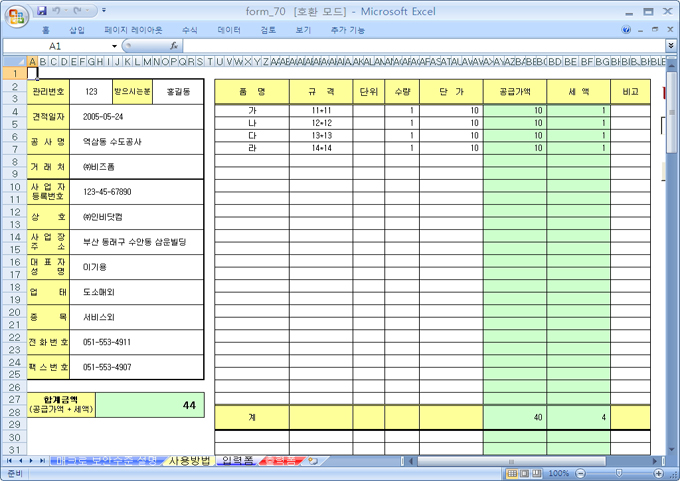Select row 16 header

coord(14,262)
